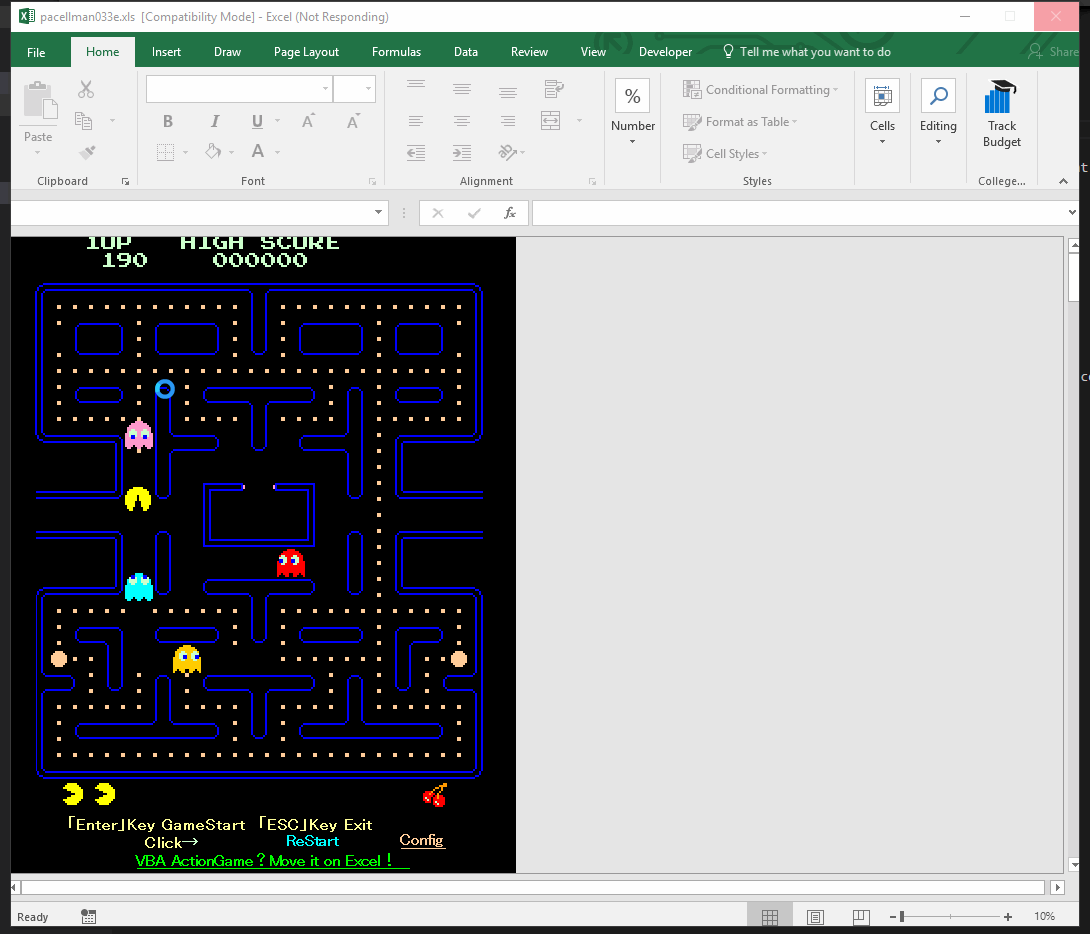Screen dimensions: 1090x934
Task: Toggle Underline formatting
Action: (257, 121)
